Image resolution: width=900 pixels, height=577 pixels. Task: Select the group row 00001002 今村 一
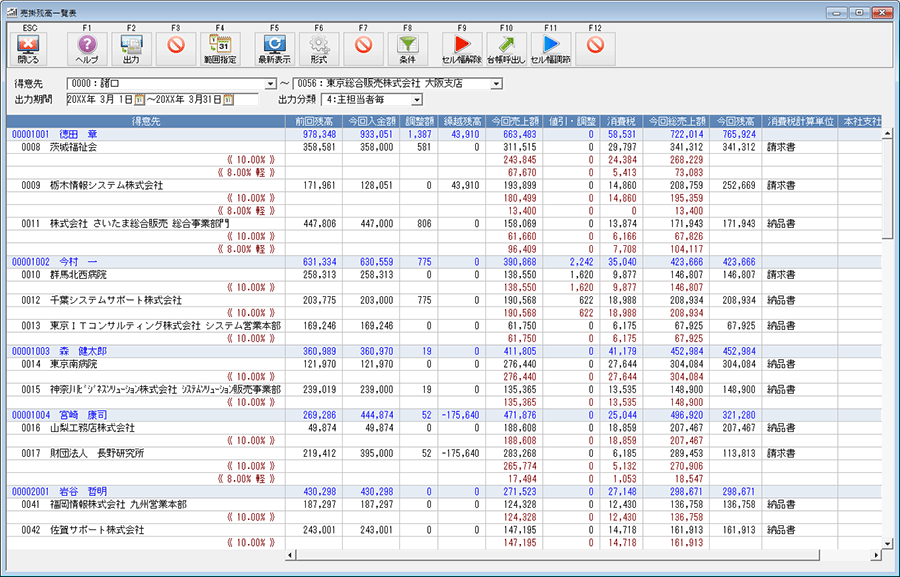click(444, 262)
